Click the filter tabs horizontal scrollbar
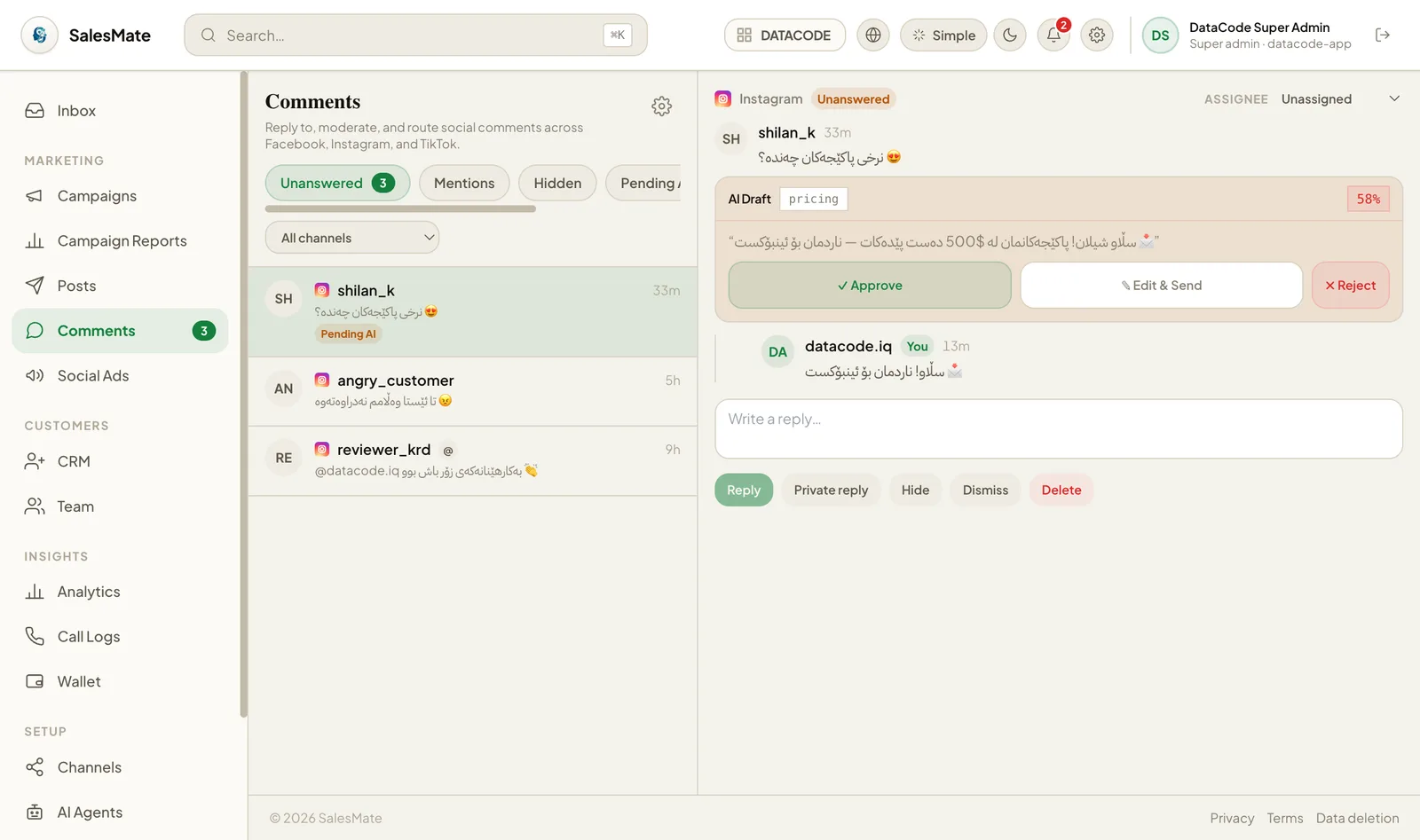 click(400, 209)
